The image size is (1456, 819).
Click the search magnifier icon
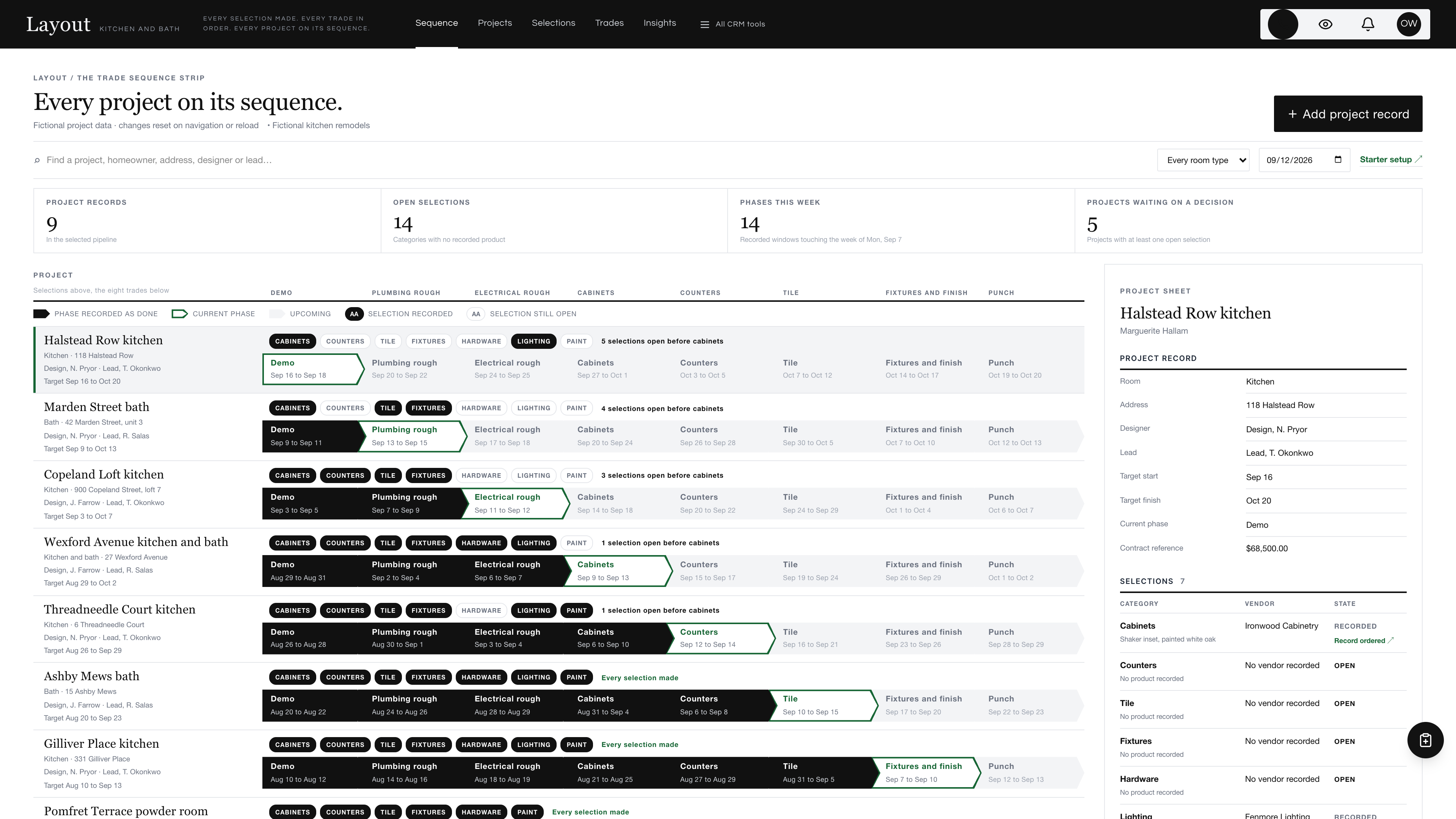(x=37, y=160)
